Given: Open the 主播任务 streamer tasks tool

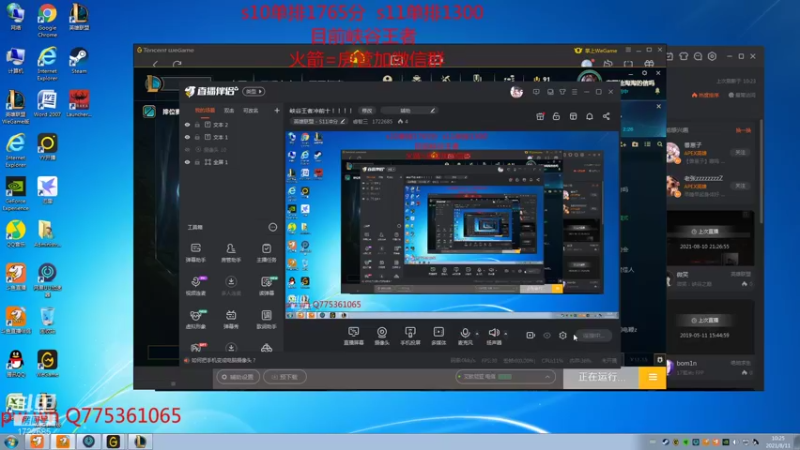Looking at the screenshot, I should pos(266,253).
